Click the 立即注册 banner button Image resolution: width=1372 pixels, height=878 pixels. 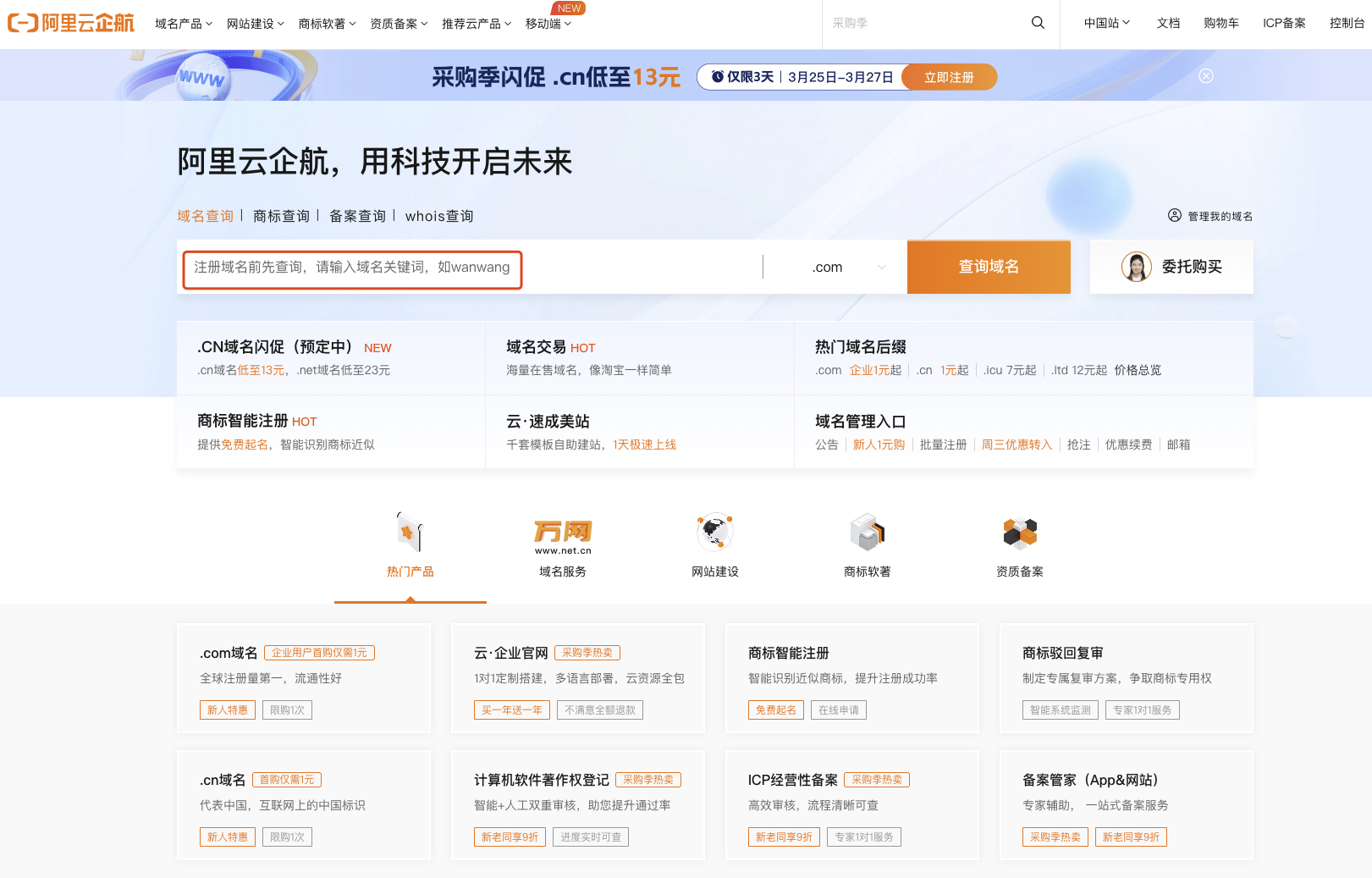pos(949,77)
